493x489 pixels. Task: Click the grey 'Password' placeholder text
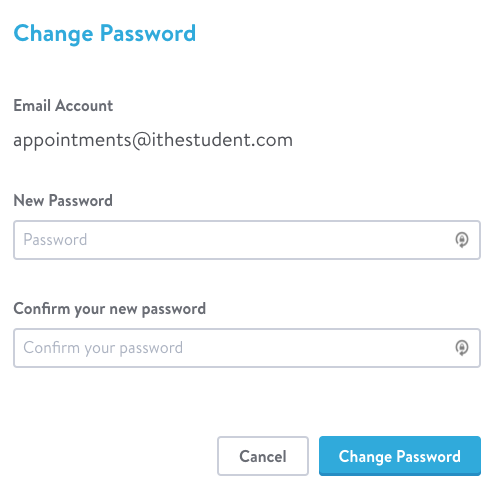[x=55, y=240]
